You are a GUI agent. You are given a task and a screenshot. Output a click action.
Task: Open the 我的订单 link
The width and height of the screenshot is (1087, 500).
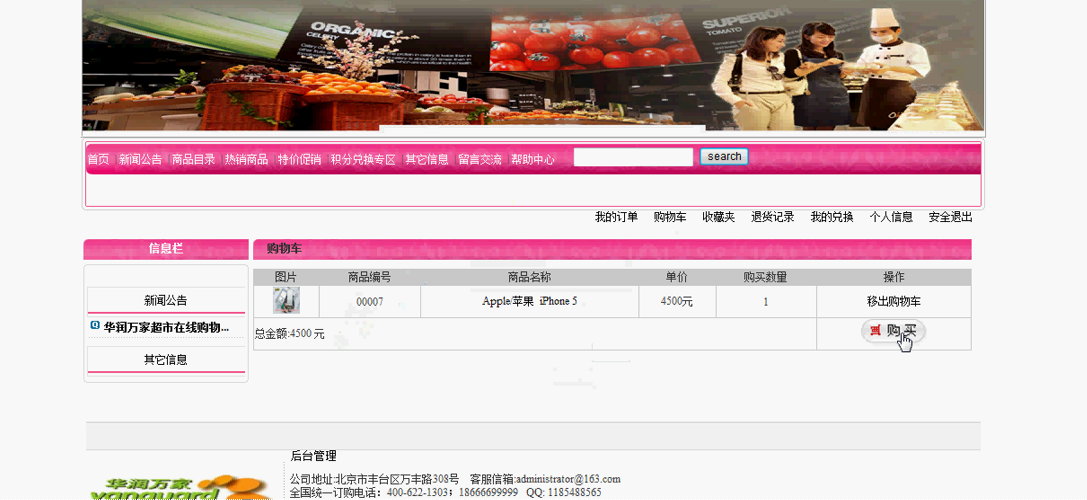click(x=616, y=217)
